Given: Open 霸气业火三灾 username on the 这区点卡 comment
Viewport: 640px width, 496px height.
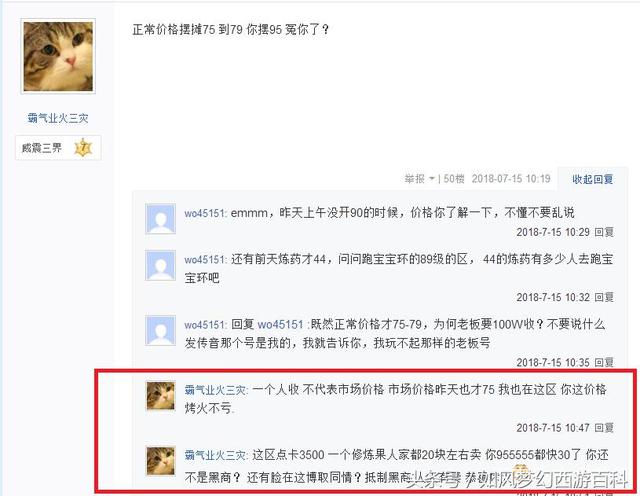Looking at the screenshot, I should [x=215, y=455].
